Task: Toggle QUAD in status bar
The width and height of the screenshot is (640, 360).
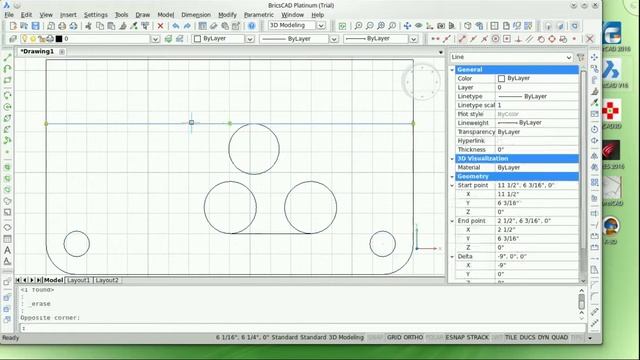Action: click(x=560, y=338)
